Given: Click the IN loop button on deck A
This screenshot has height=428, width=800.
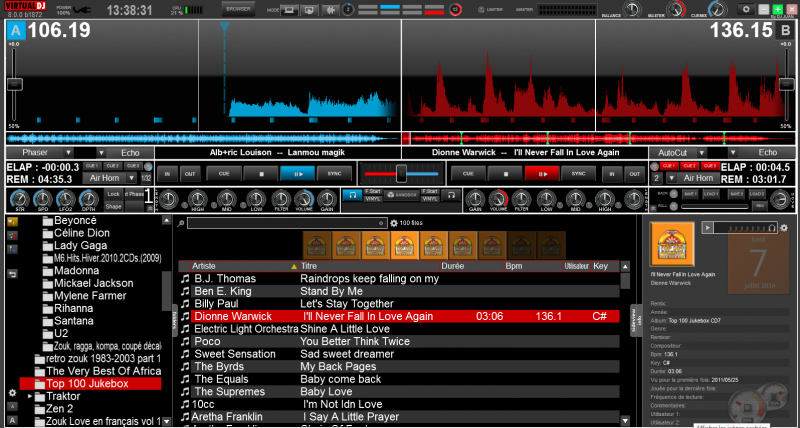Looking at the screenshot, I should (x=167, y=172).
